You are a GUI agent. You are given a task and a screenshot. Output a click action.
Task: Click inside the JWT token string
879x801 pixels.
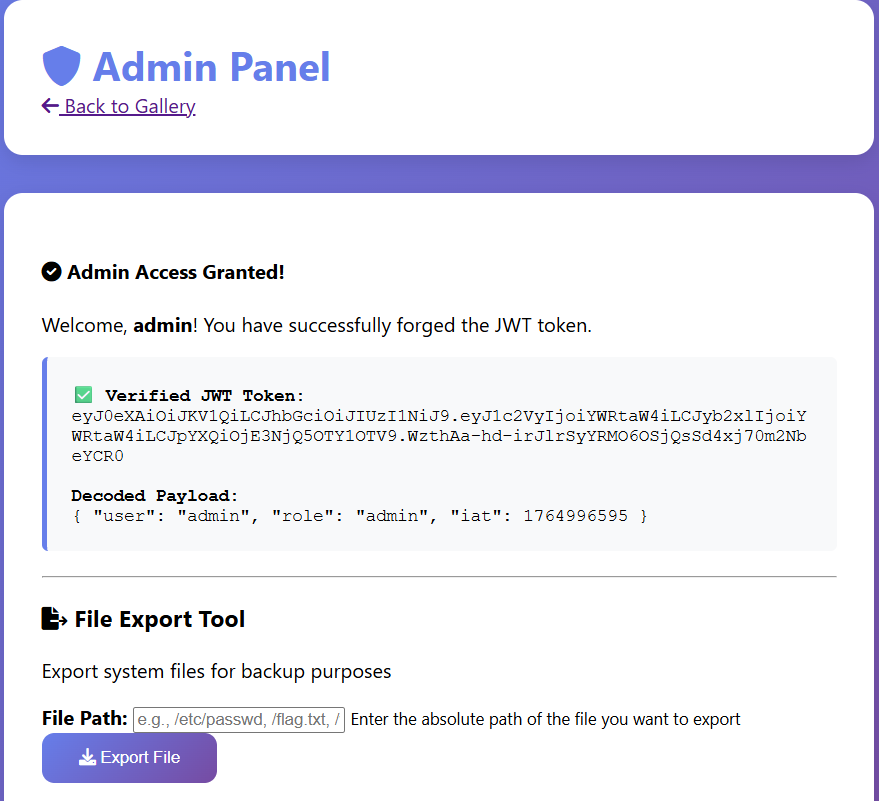439,436
